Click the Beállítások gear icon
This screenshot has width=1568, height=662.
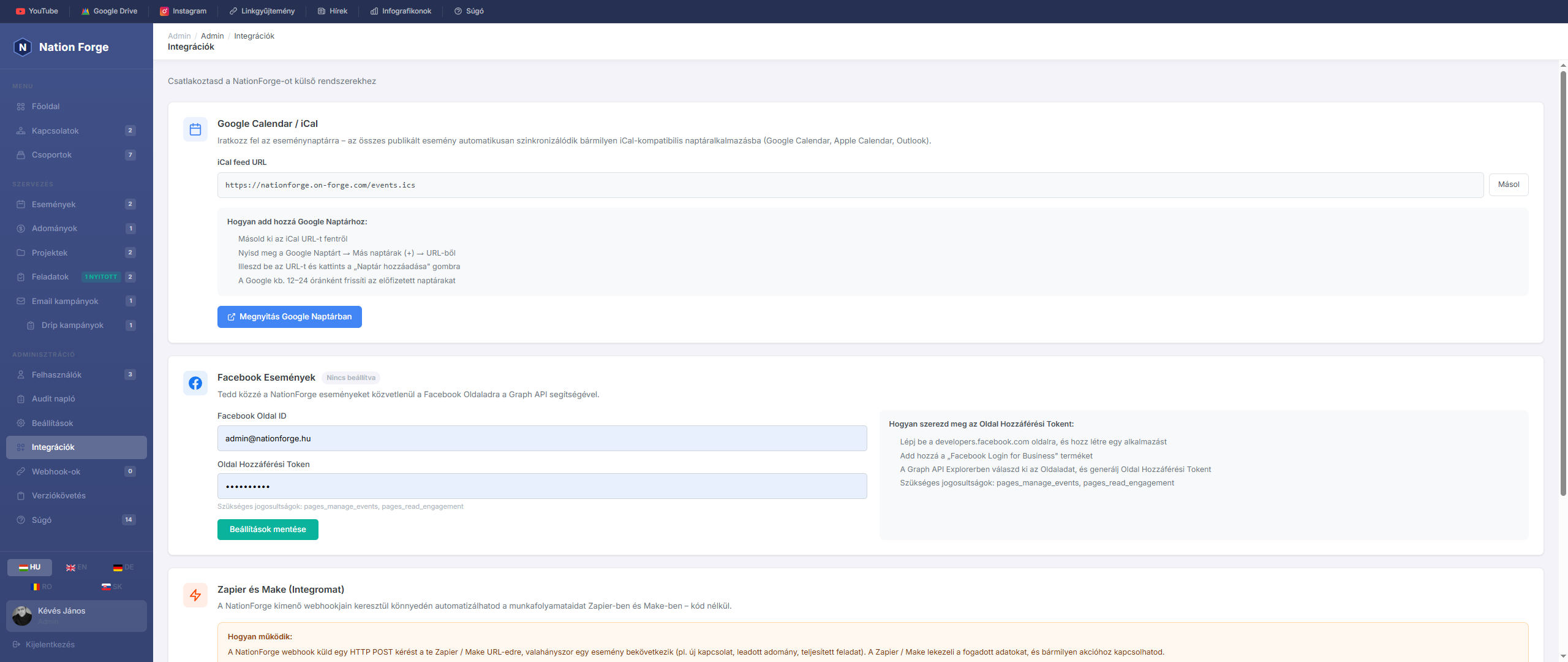pyautogui.click(x=21, y=423)
